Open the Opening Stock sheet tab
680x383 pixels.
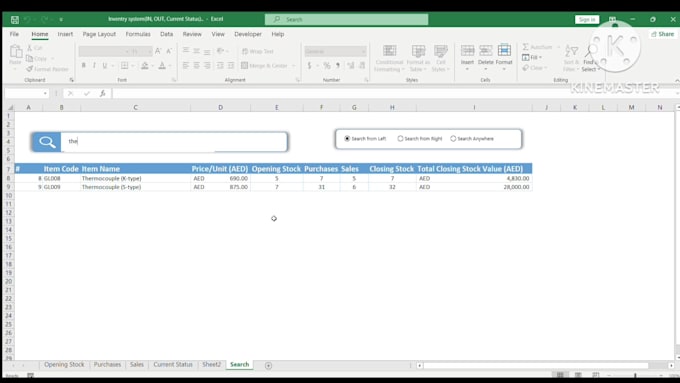coord(64,365)
